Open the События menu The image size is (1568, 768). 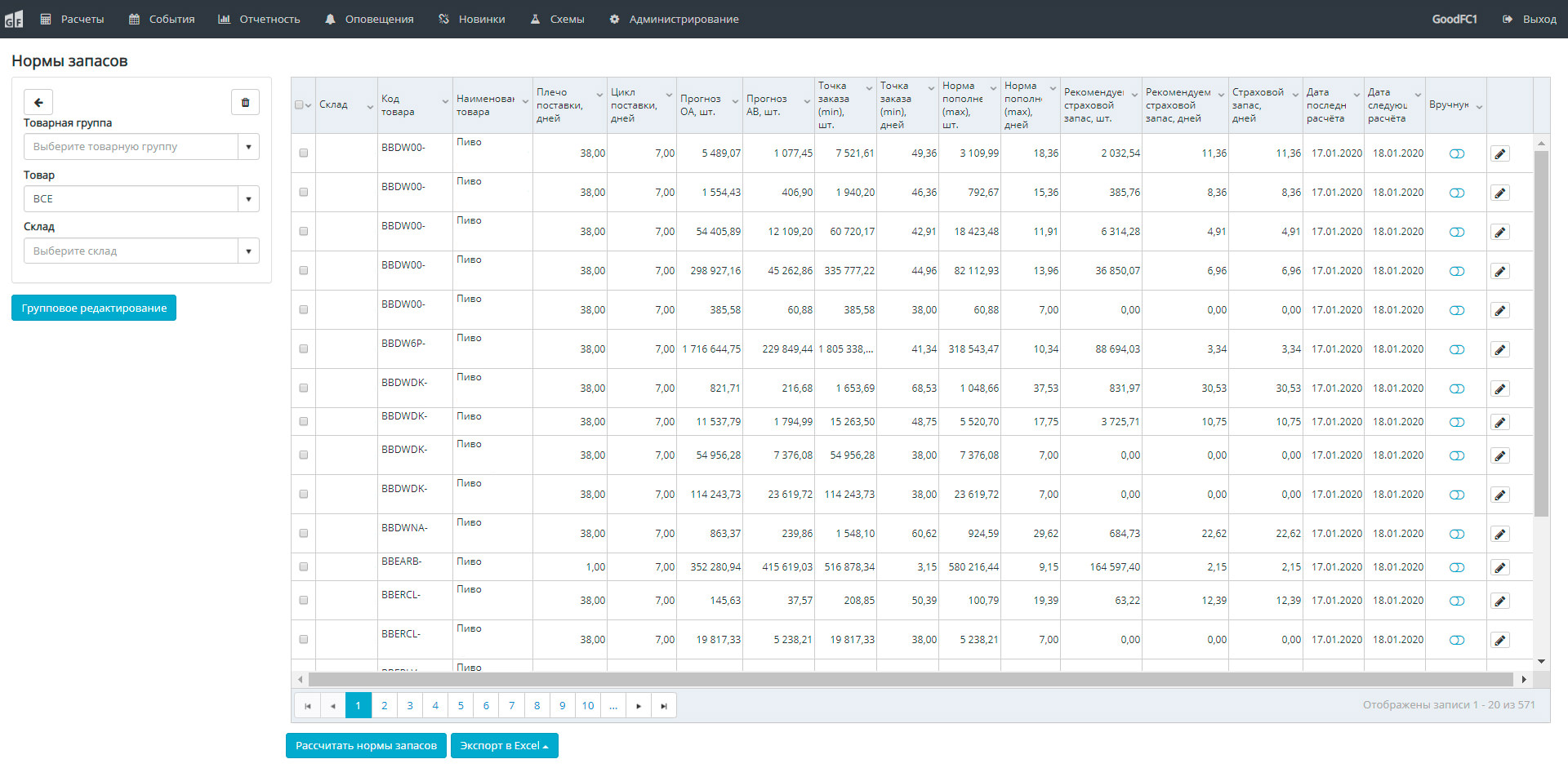[x=162, y=19]
